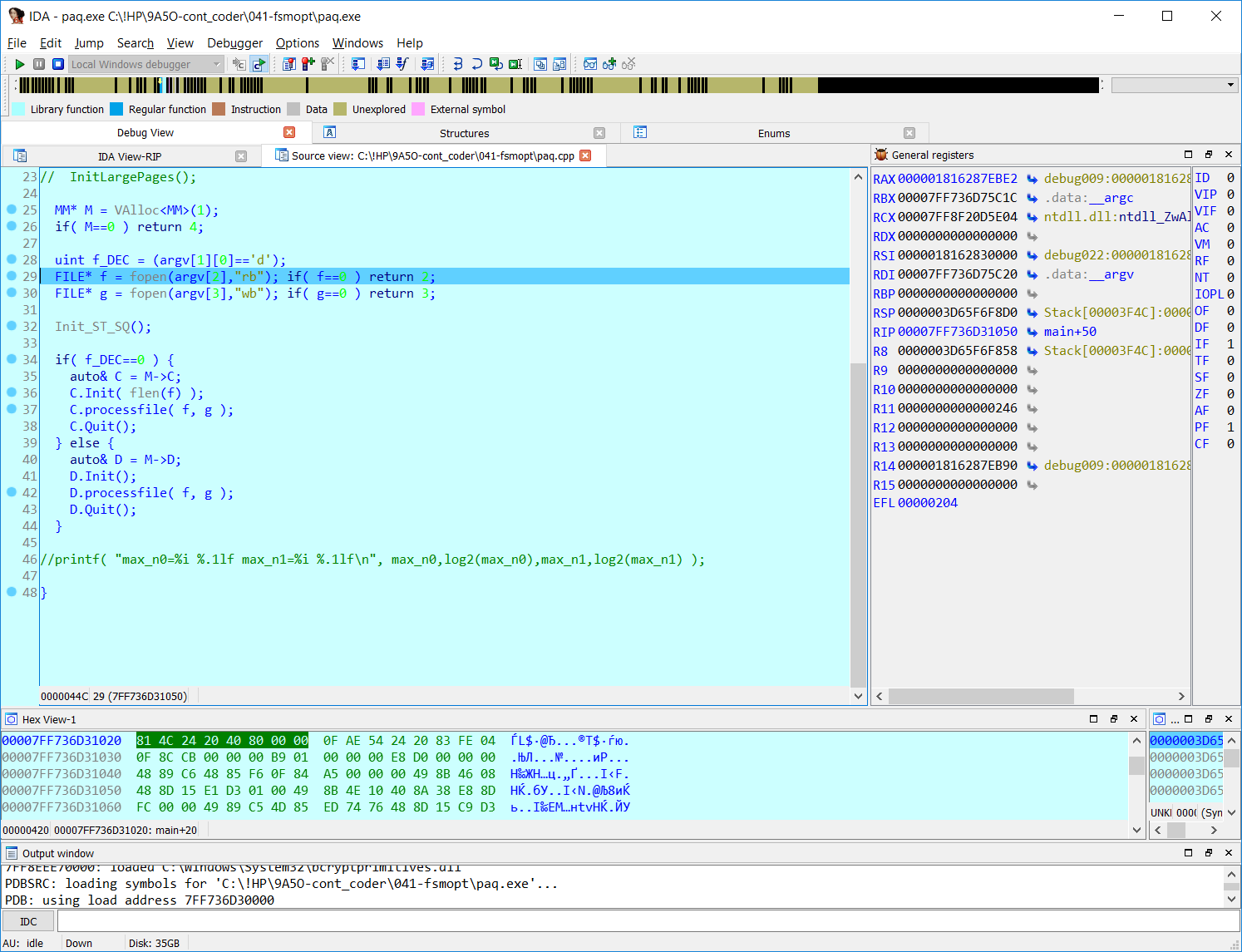The height and width of the screenshot is (952, 1242).
Task: Close the Source view paq.cpp tab
Action: [585, 155]
